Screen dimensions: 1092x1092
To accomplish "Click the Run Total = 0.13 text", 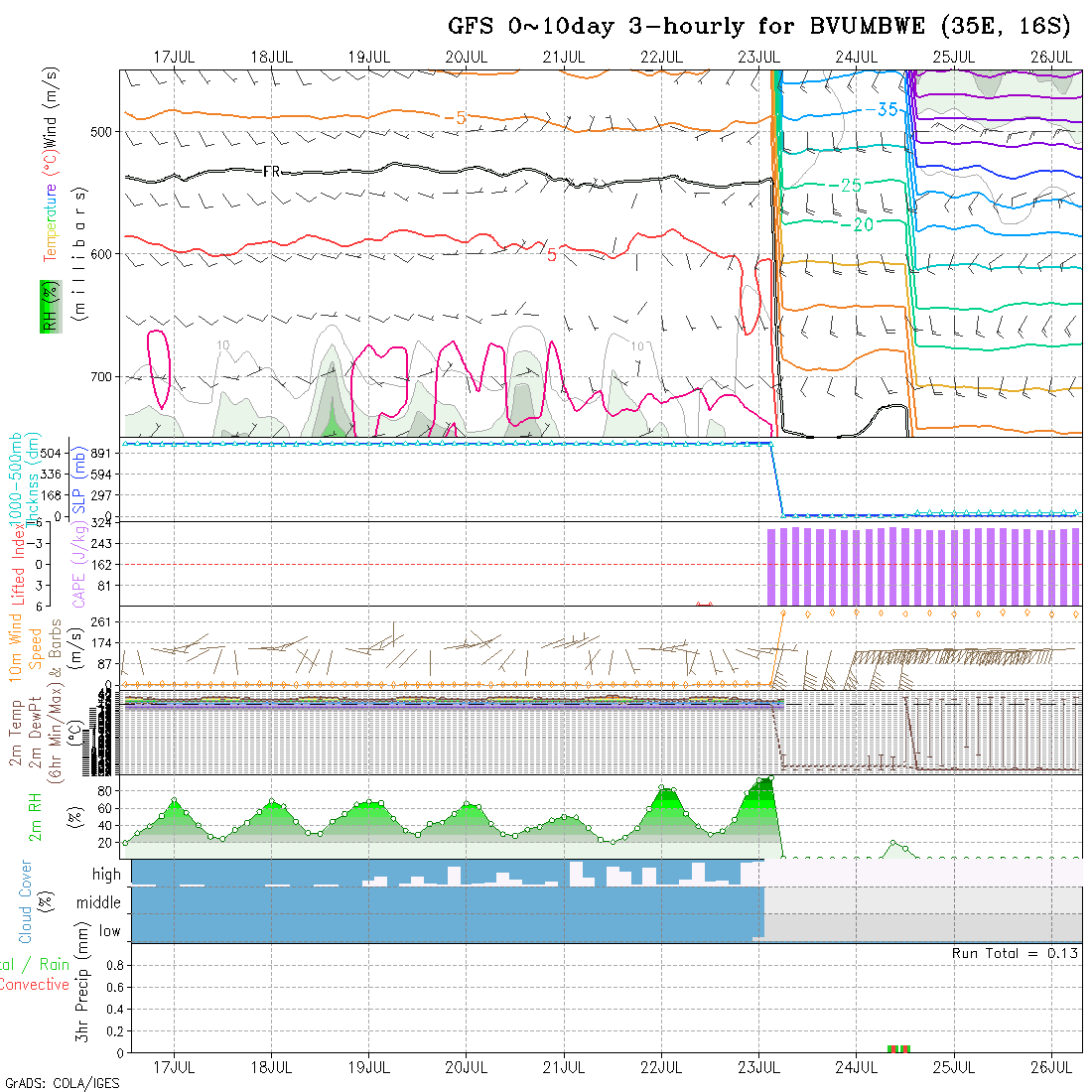I will [x=1015, y=953].
